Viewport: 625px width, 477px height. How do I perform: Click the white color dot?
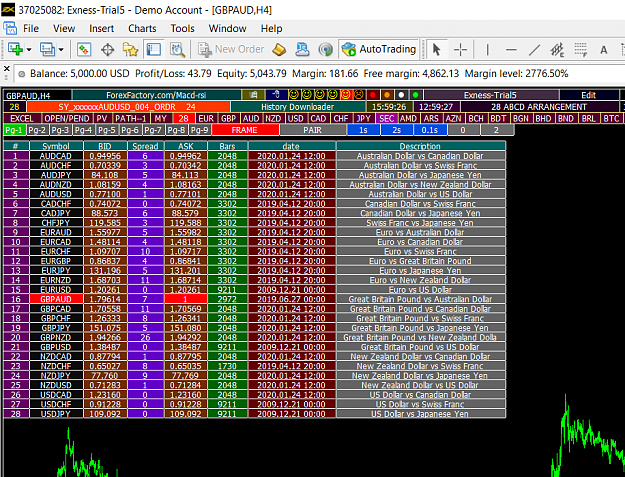click(401, 95)
